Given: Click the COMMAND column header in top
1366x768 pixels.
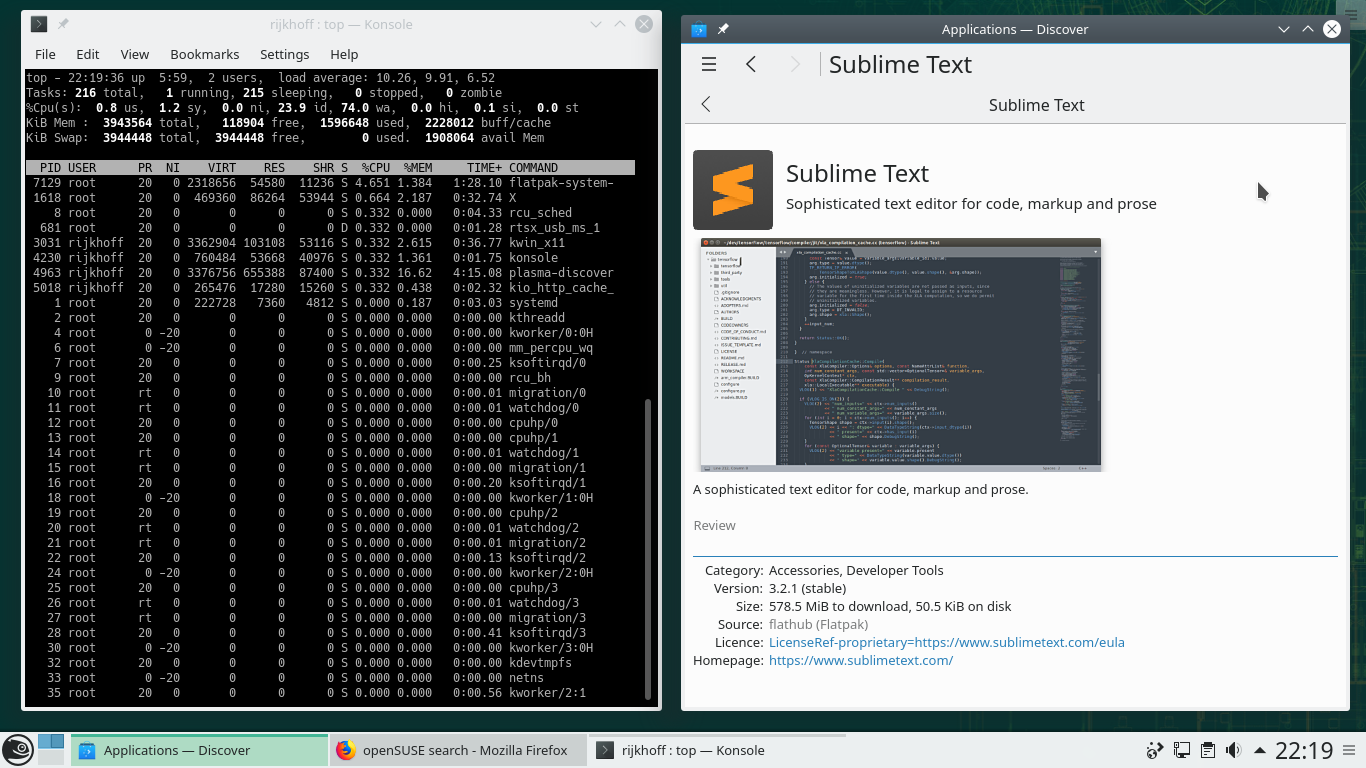Looking at the screenshot, I should click(x=533, y=168).
